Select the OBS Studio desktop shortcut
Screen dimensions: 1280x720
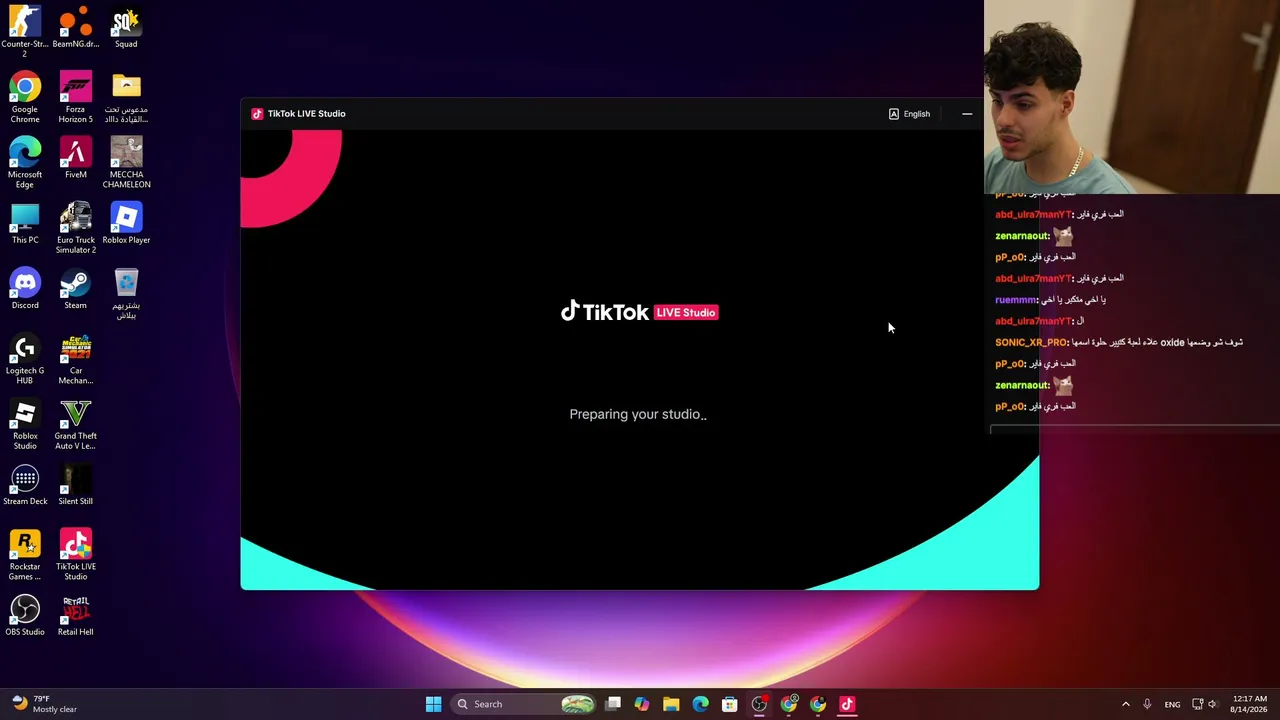coord(25,616)
